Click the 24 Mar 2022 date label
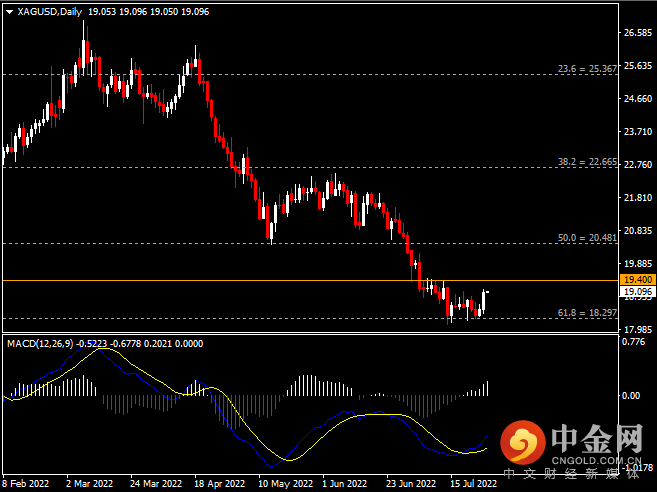The image size is (657, 492). (x=156, y=484)
